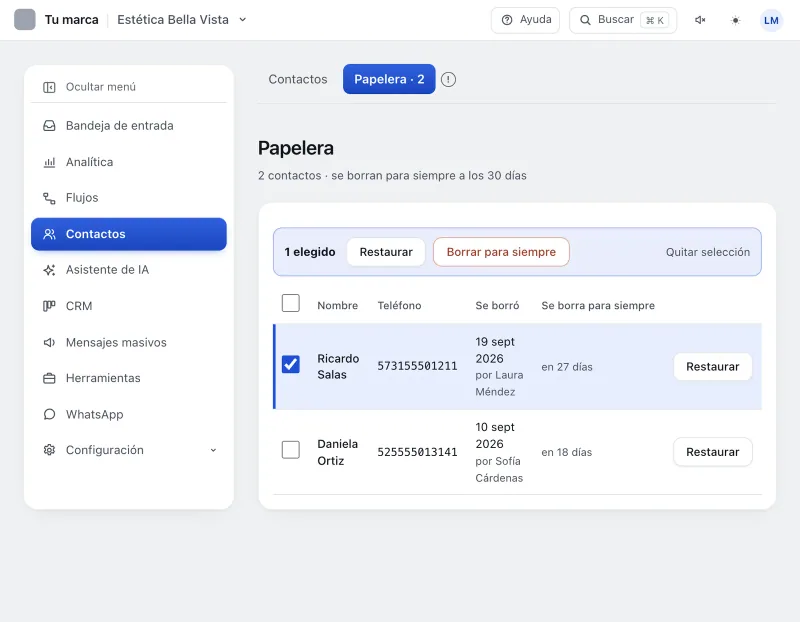800x622 pixels.
Task: Navigate to CRM in sidebar
Action: point(129,306)
